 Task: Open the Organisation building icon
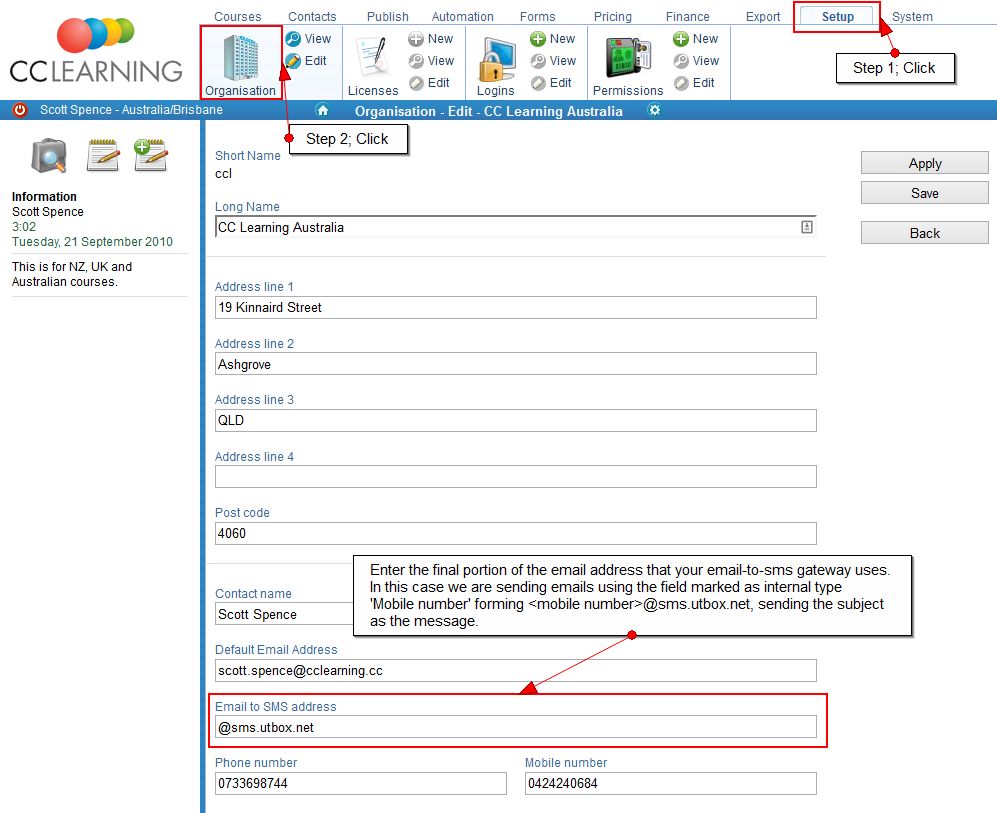click(x=241, y=58)
